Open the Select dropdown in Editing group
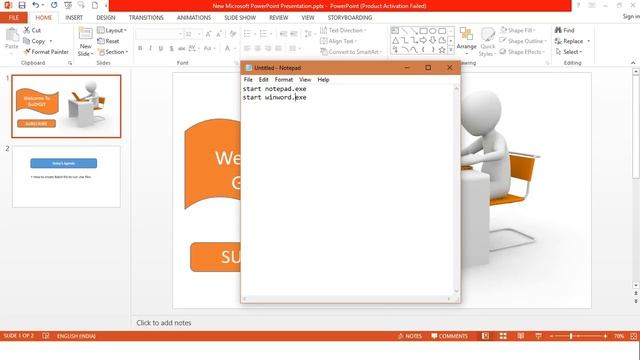Screen dimensions: 640x360 (x=569, y=52)
